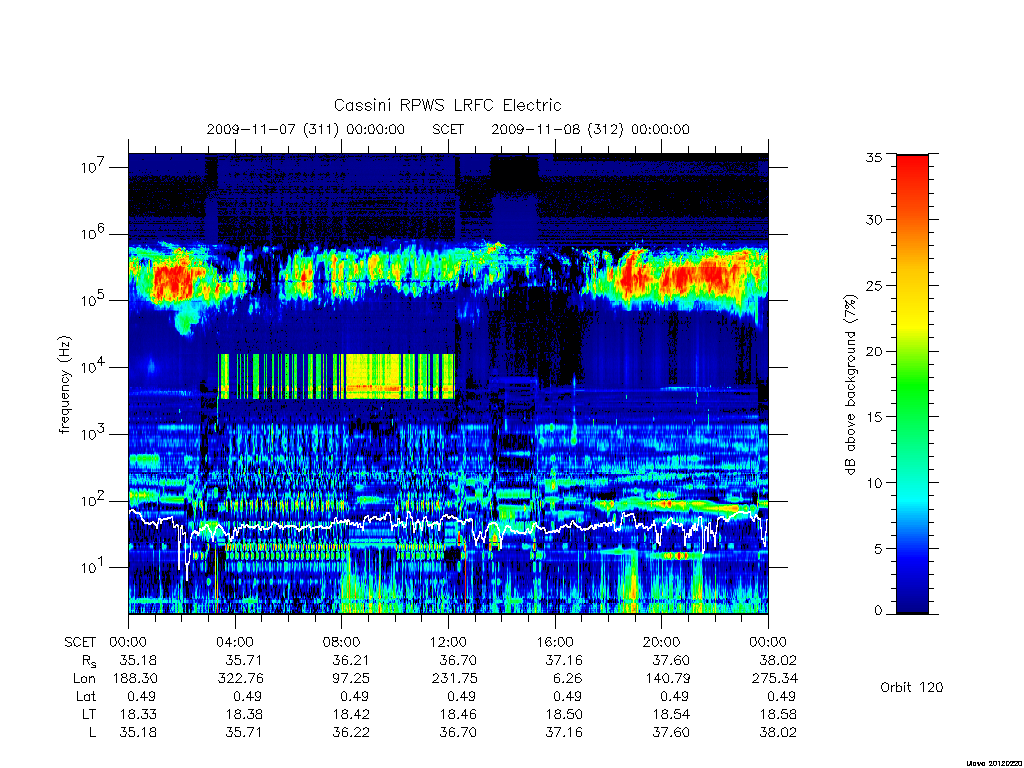
Task: Click the "04:00" time tick label
Action: pyautogui.click(x=235, y=642)
